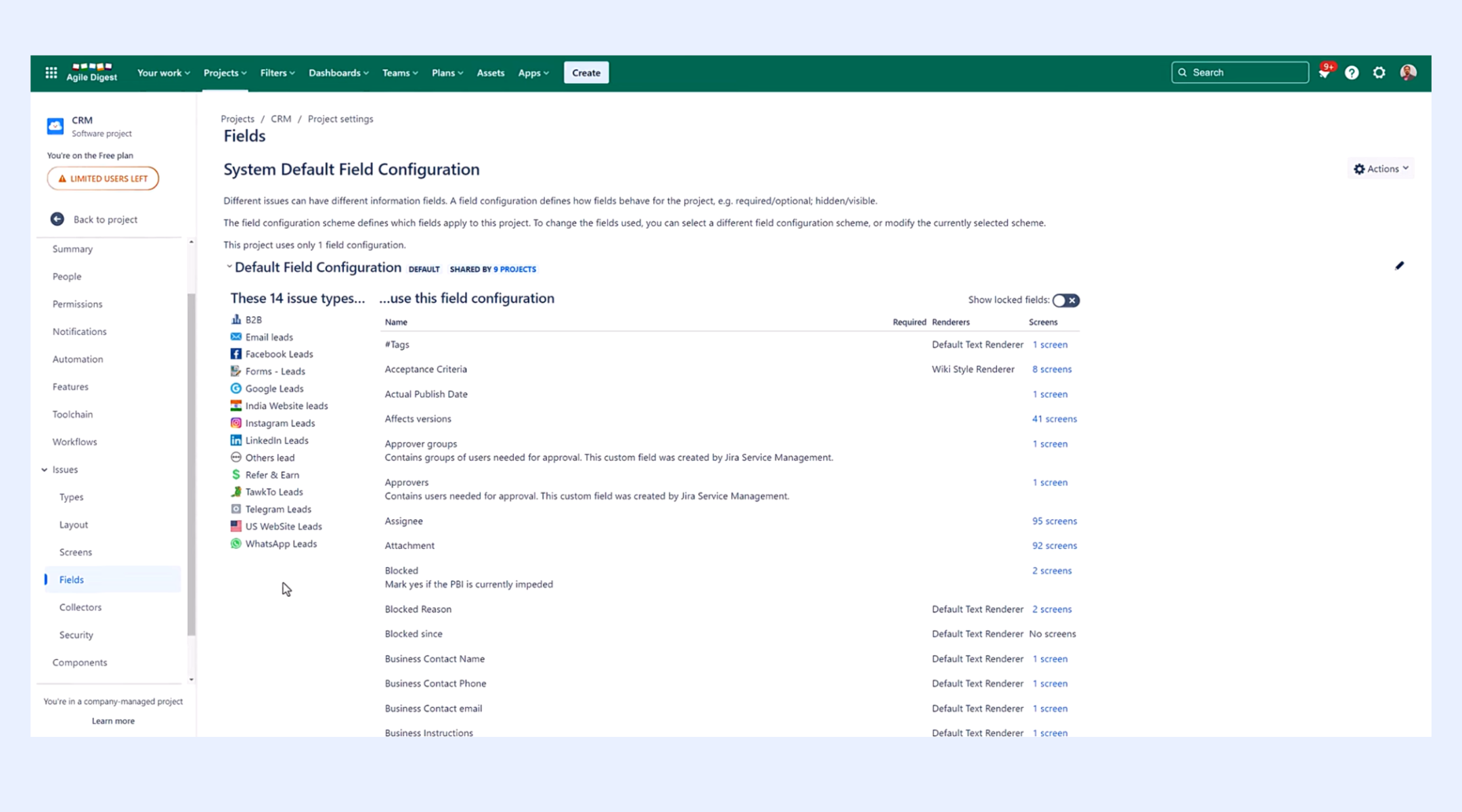Open 95 screens link for Assignee
Image resolution: width=1462 pixels, height=812 pixels.
1054,521
